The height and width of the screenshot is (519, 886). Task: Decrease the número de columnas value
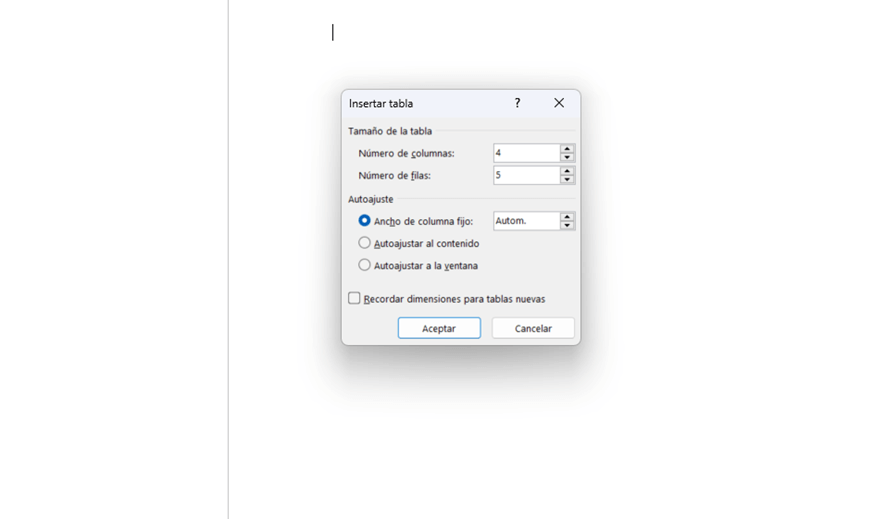(x=567, y=158)
